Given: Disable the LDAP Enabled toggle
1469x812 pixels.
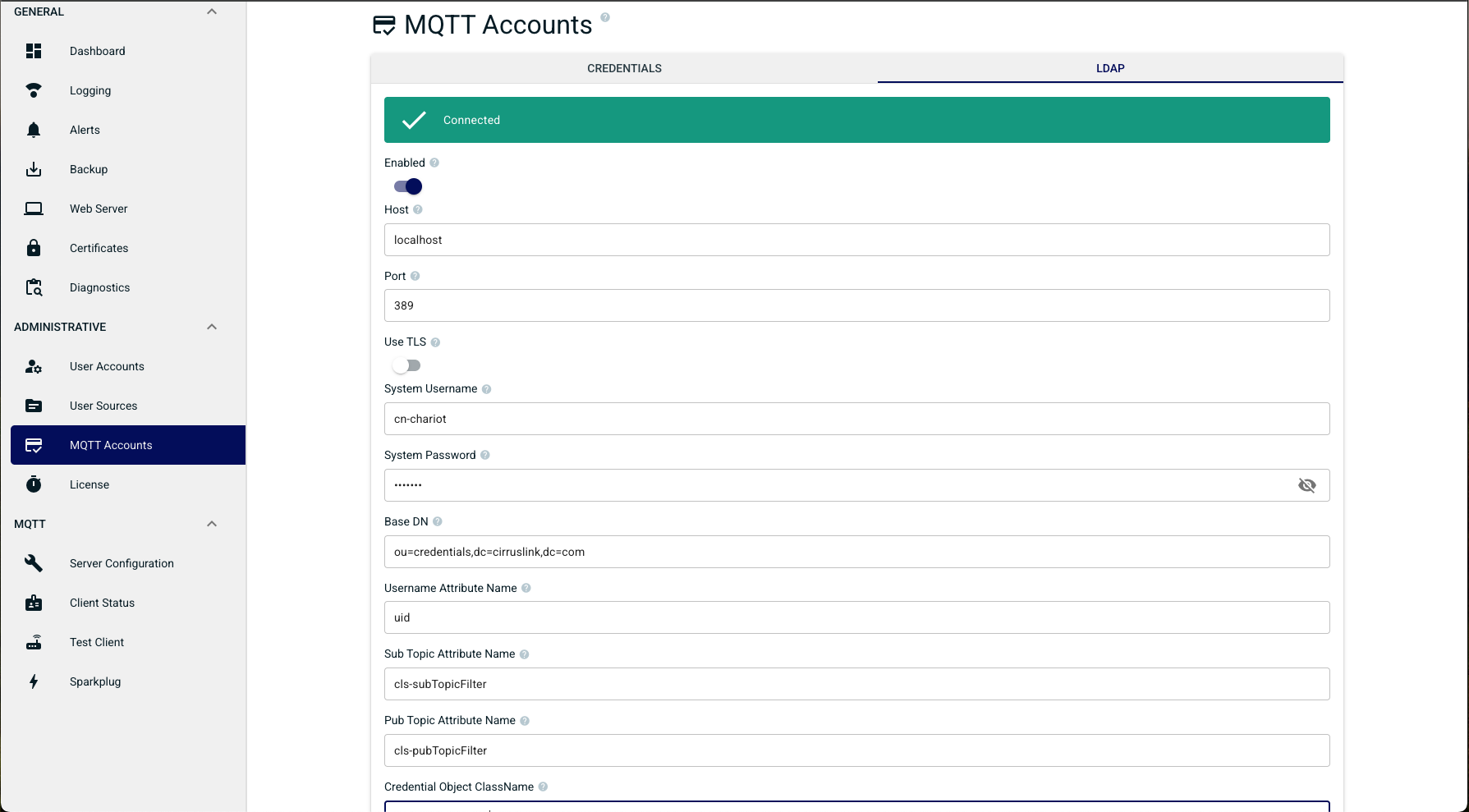Looking at the screenshot, I should point(408,186).
